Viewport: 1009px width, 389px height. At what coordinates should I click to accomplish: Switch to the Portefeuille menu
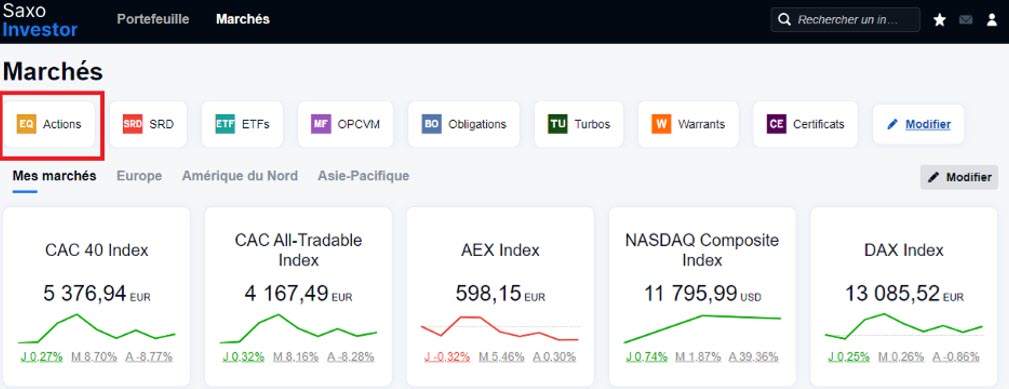coord(153,19)
